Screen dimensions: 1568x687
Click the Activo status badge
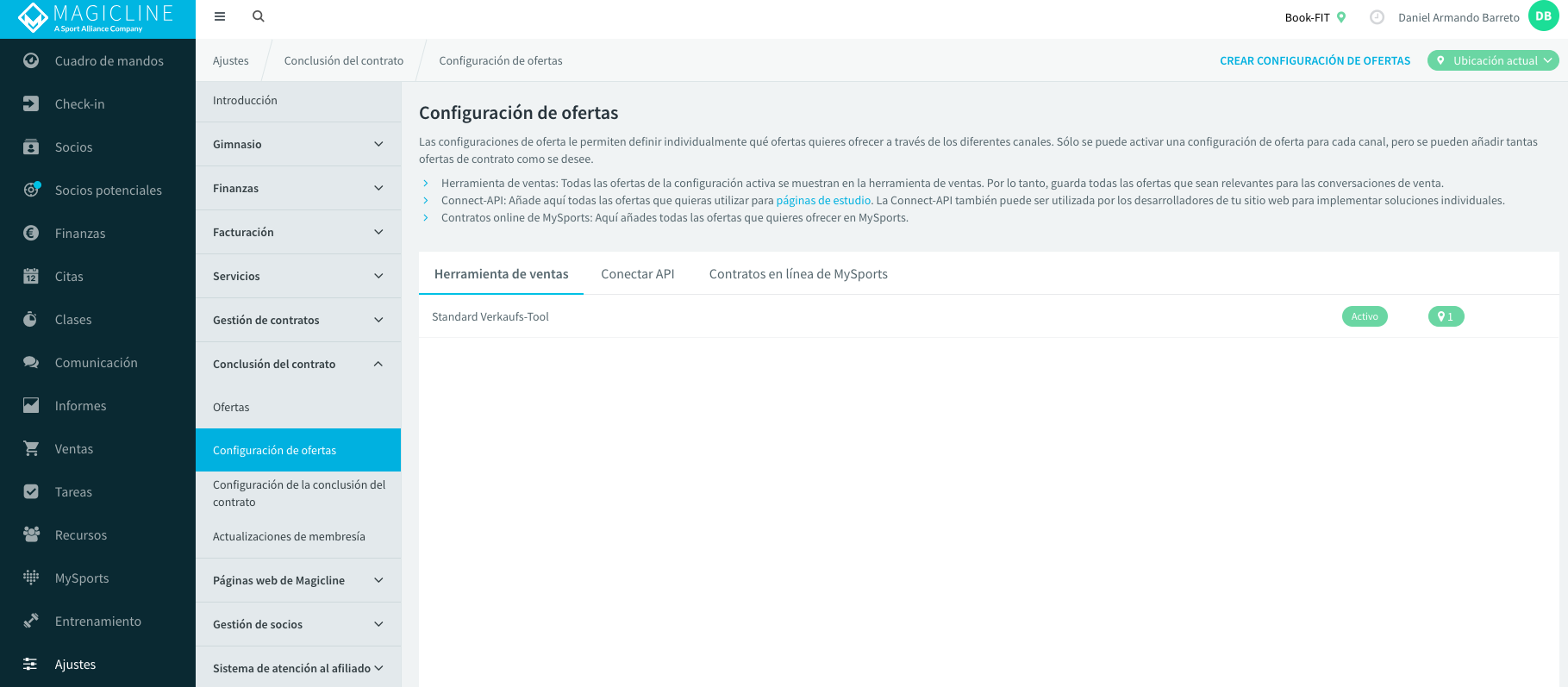tap(1365, 316)
